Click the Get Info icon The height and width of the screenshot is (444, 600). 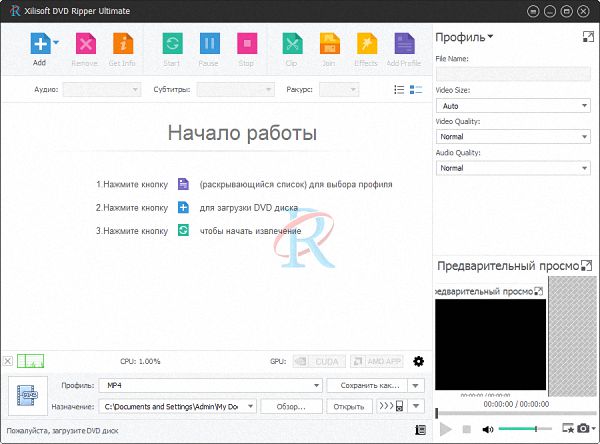[122, 46]
